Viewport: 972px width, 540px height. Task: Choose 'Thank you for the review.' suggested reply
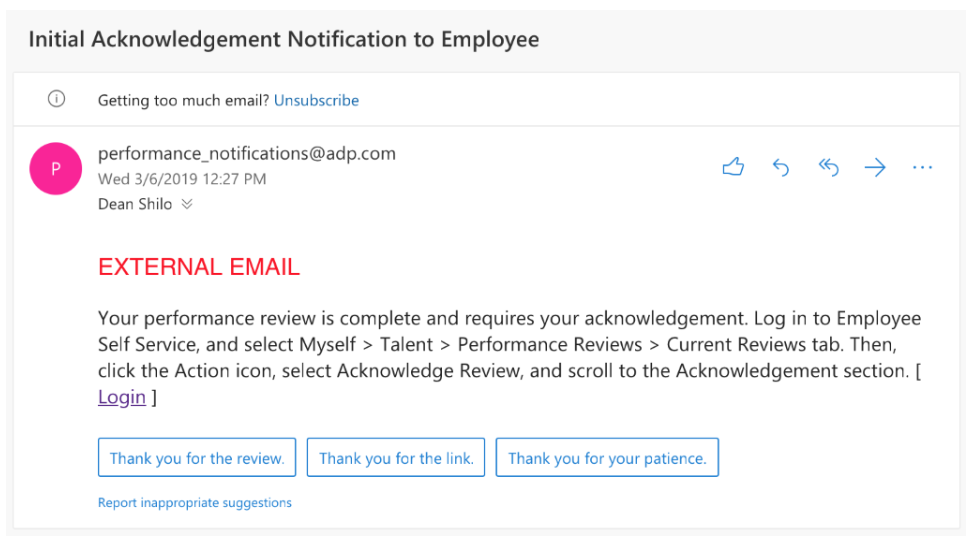(197, 458)
